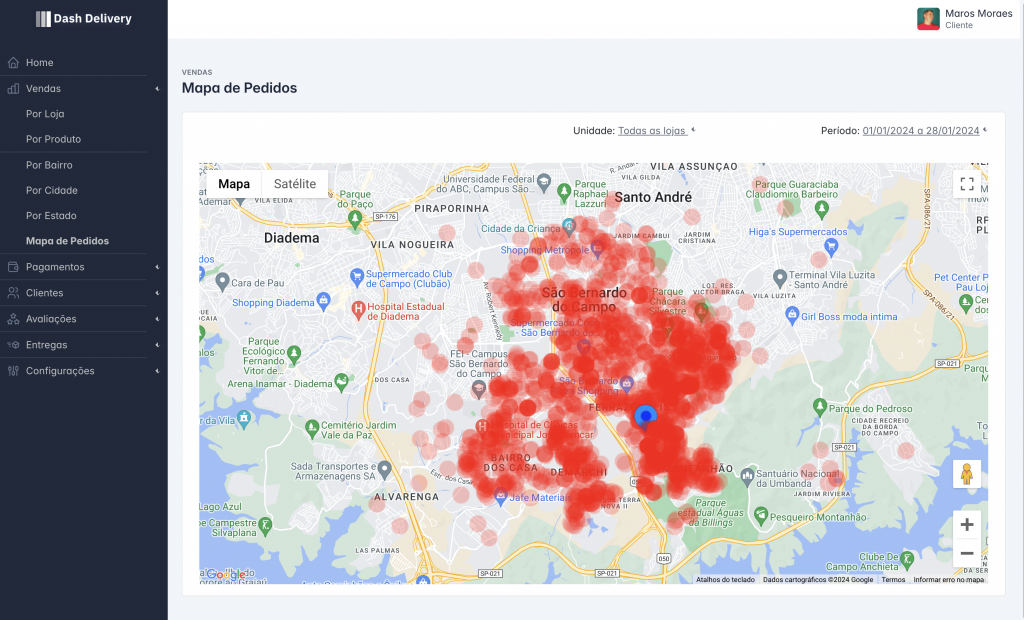This screenshot has width=1024, height=620.
Task: Click the Maros Moraes profile avatar
Action: pos(928,19)
